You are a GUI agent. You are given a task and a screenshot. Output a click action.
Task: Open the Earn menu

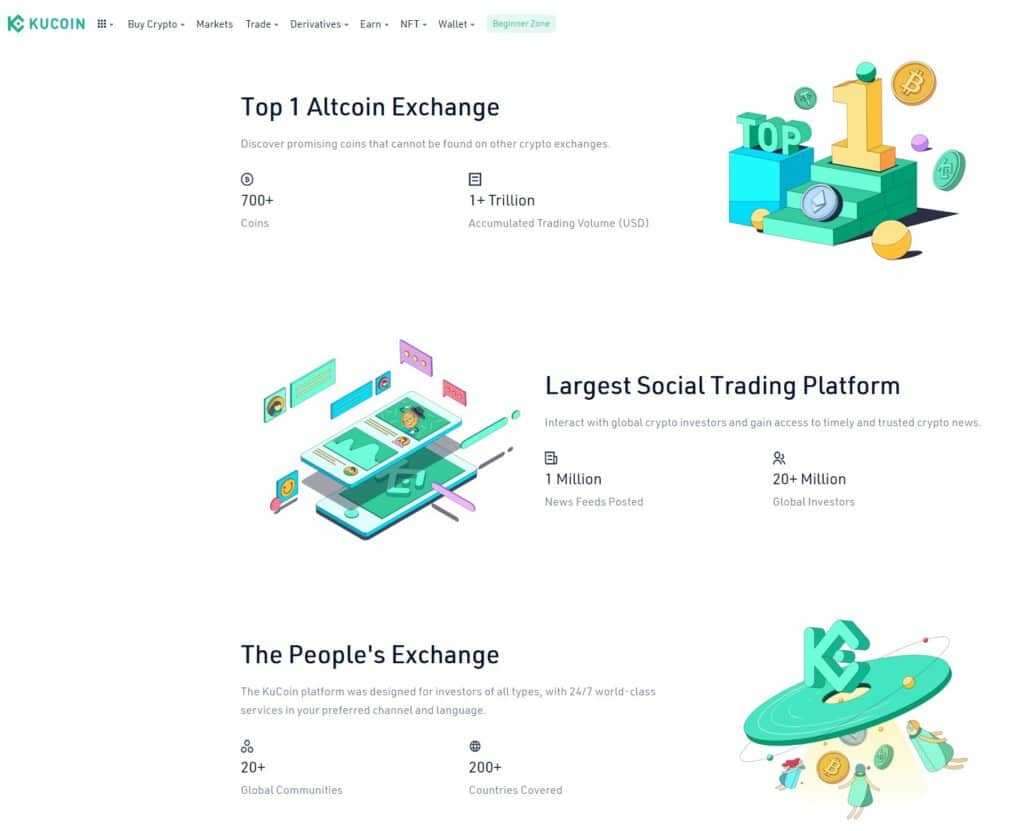point(371,24)
